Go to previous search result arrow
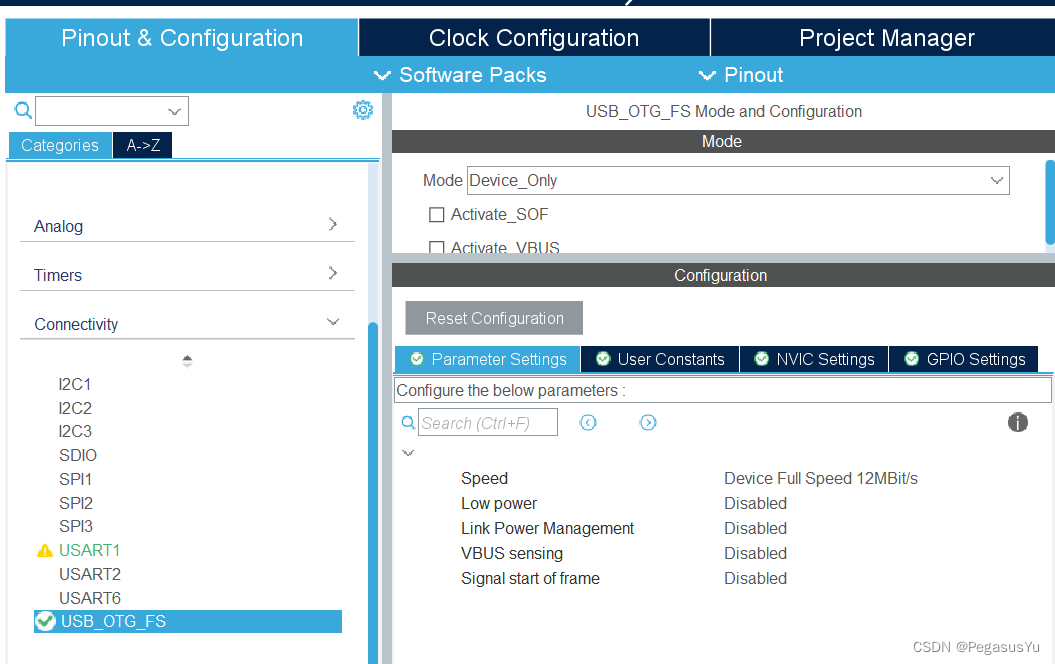Screen dimensions: 1055x664 (588, 423)
